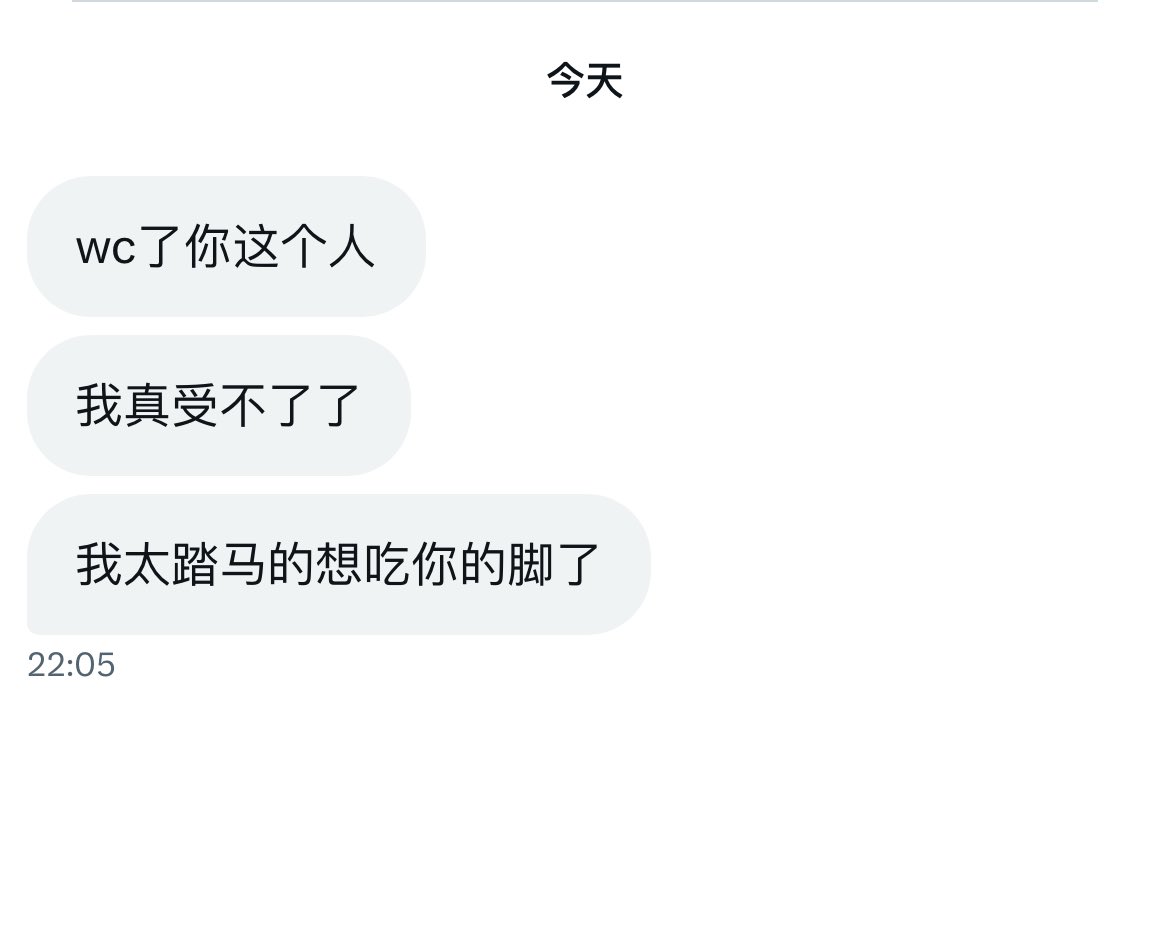Image resolution: width=1169 pixels, height=950 pixels.
Task: Click the word "想吃" in third bubble
Action: click(x=362, y=564)
